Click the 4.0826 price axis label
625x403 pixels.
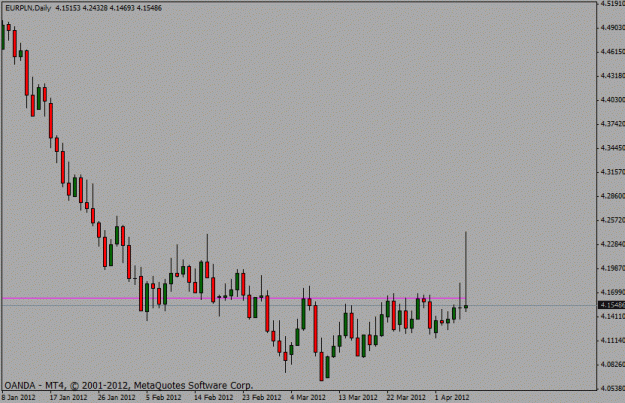[613, 364]
